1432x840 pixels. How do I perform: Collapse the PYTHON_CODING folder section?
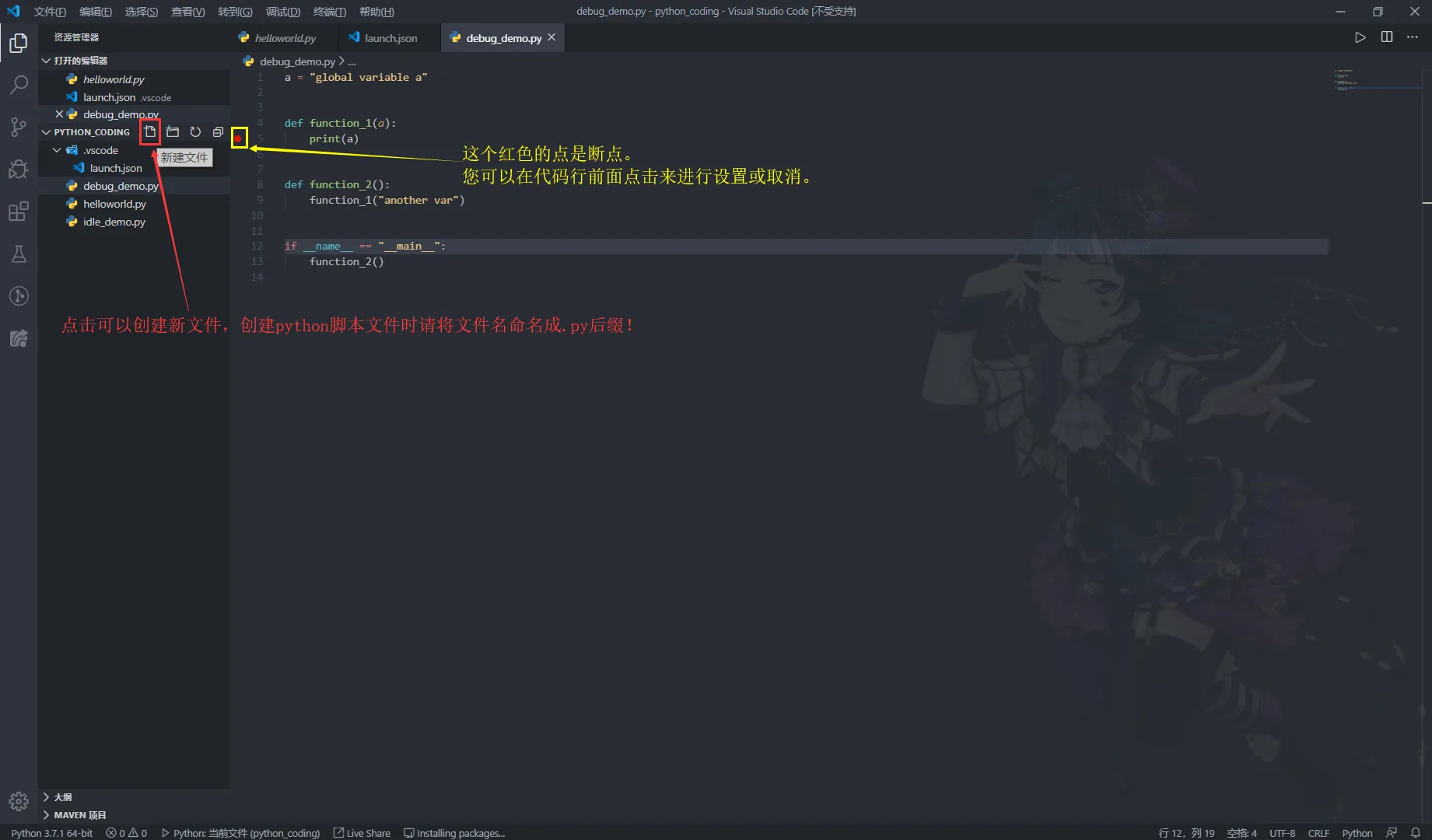tap(47, 132)
